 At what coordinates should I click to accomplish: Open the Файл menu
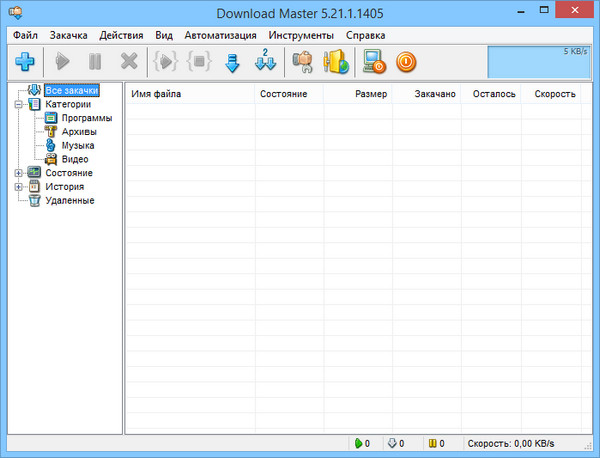(26, 35)
